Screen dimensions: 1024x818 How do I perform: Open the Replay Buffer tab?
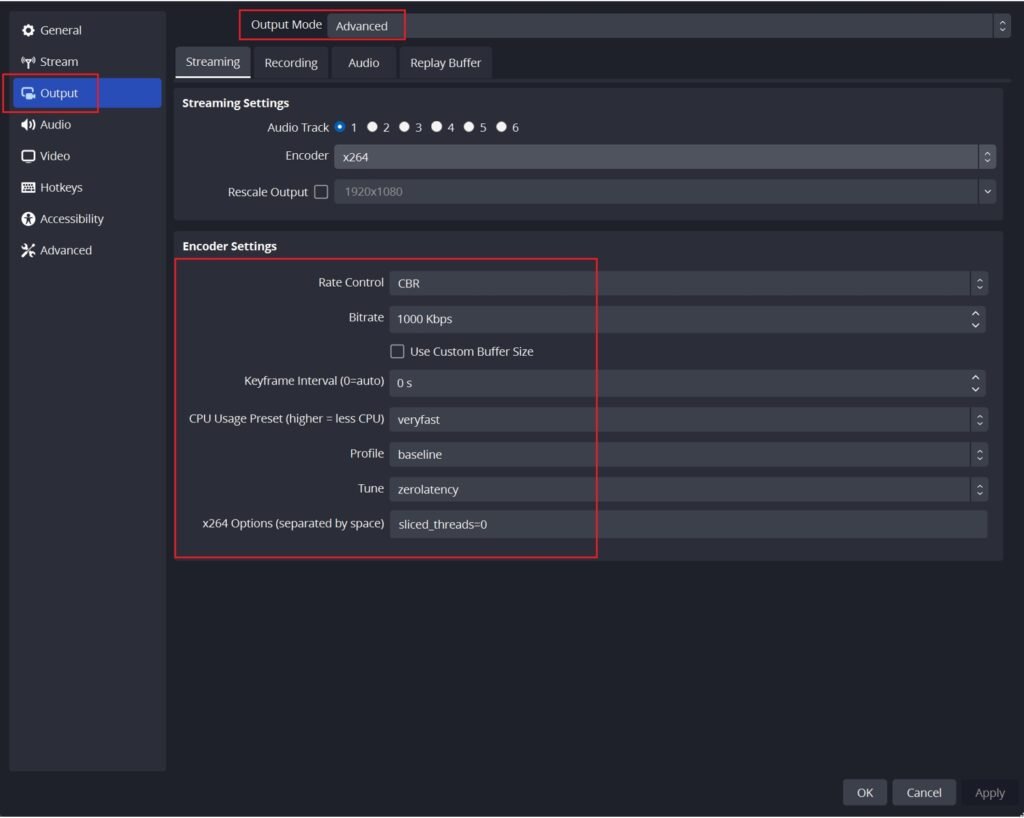pos(445,63)
